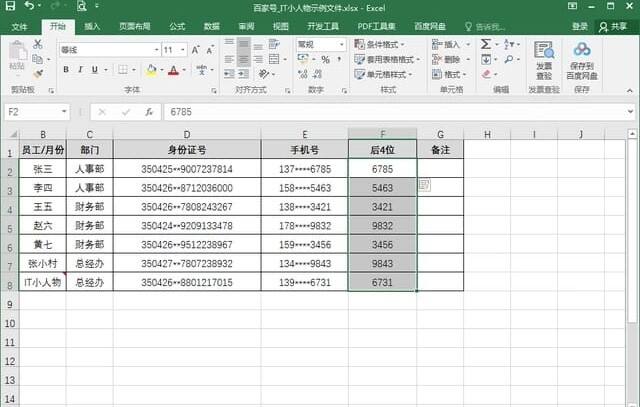This screenshot has width=640, height=407.
Task: Toggle bold formatting
Action: tap(66, 70)
